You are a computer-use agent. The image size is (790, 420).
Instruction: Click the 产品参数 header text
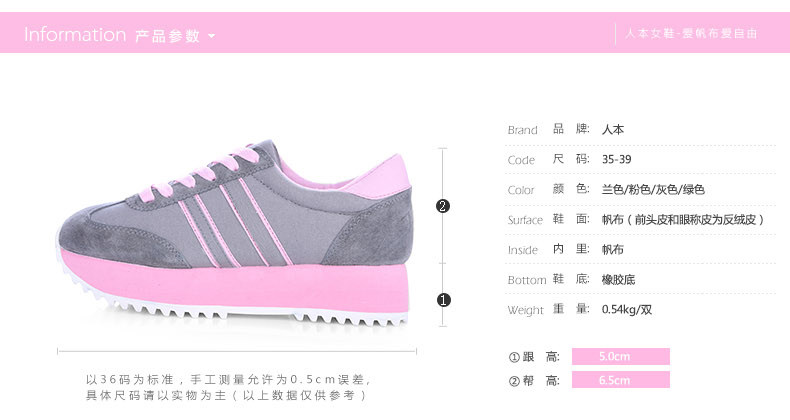click(168, 36)
